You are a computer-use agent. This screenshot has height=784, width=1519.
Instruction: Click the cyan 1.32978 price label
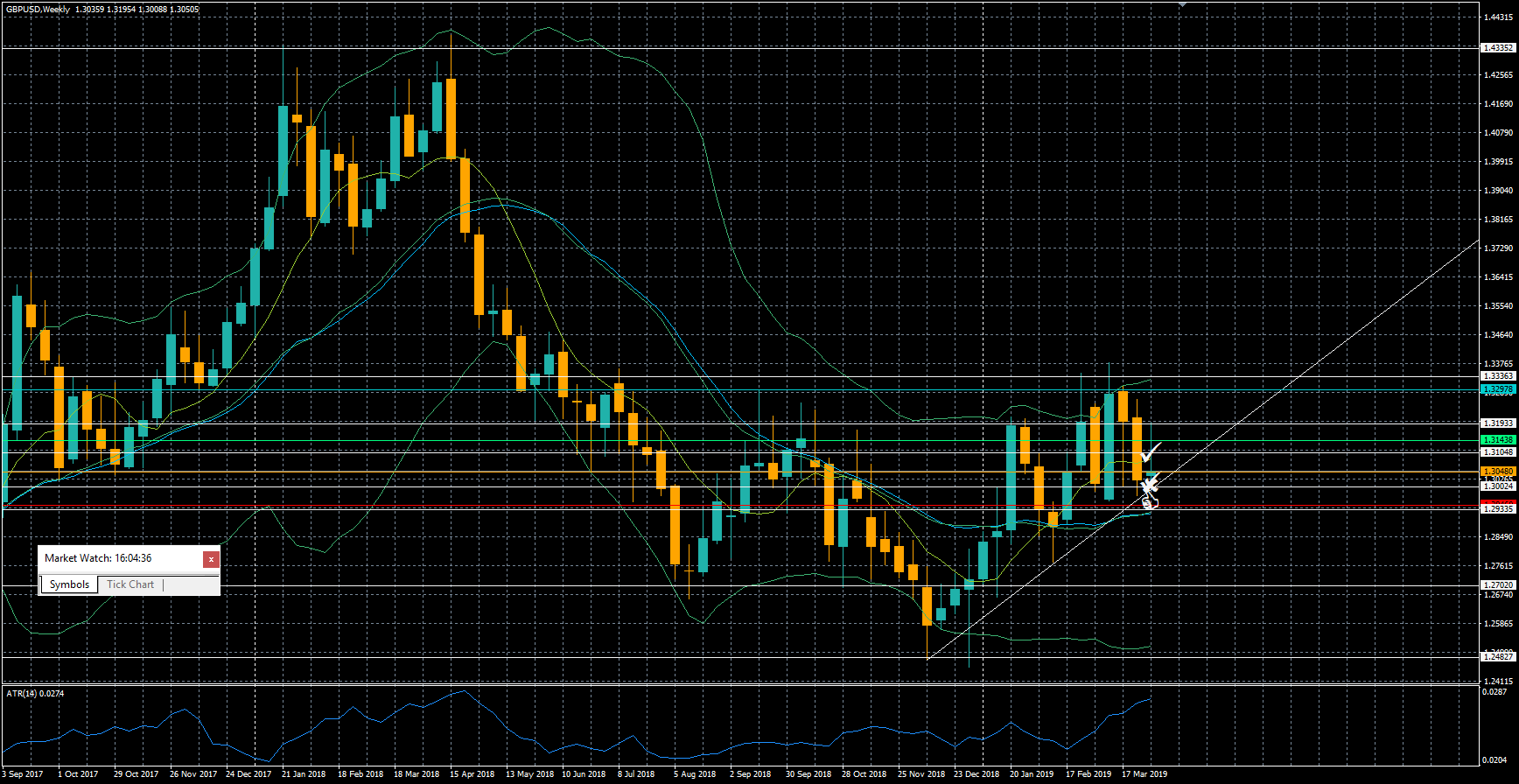point(1497,388)
